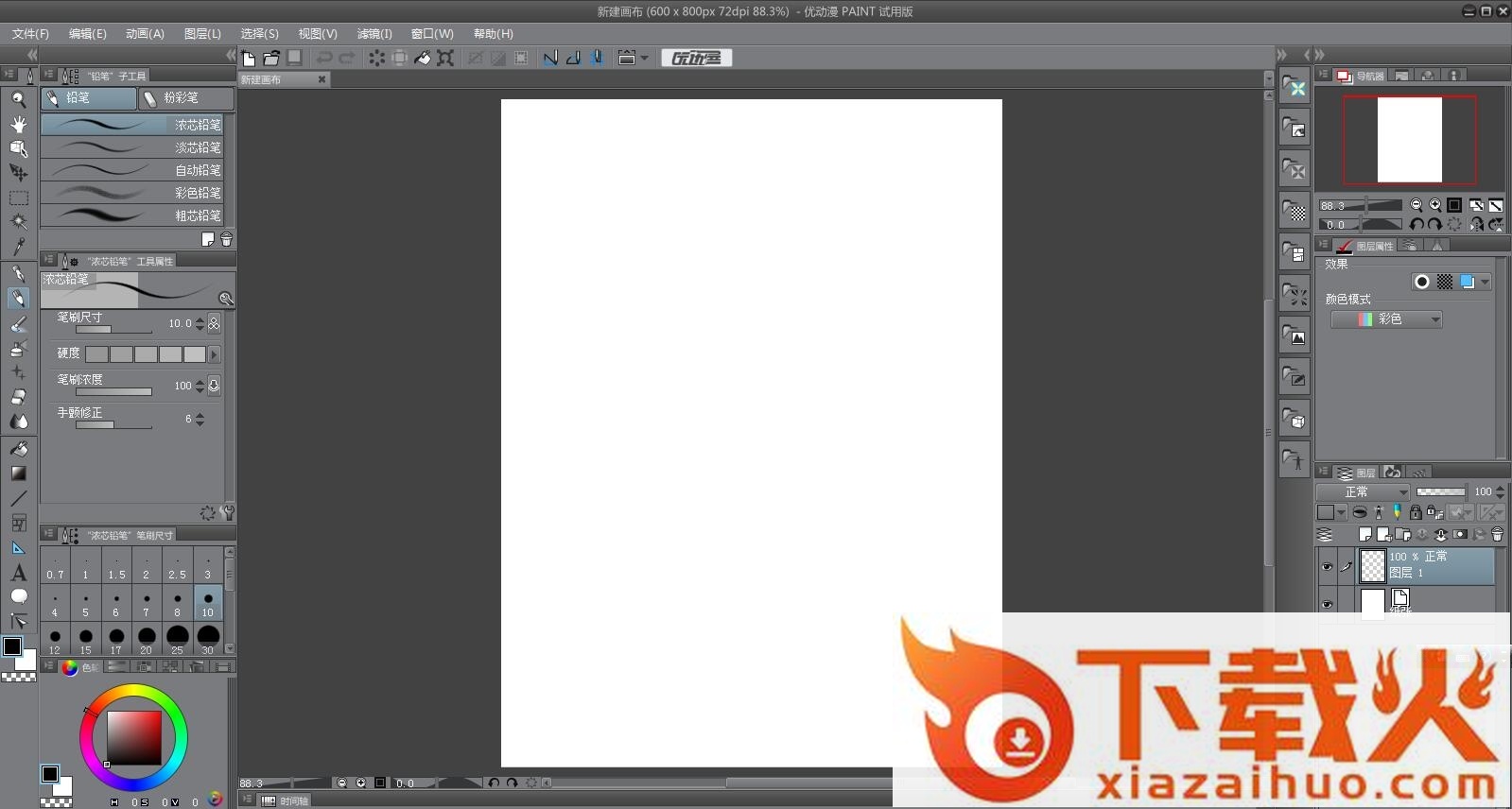
Task: Toggle brush size pressure dynamics button
Action: [x=215, y=323]
